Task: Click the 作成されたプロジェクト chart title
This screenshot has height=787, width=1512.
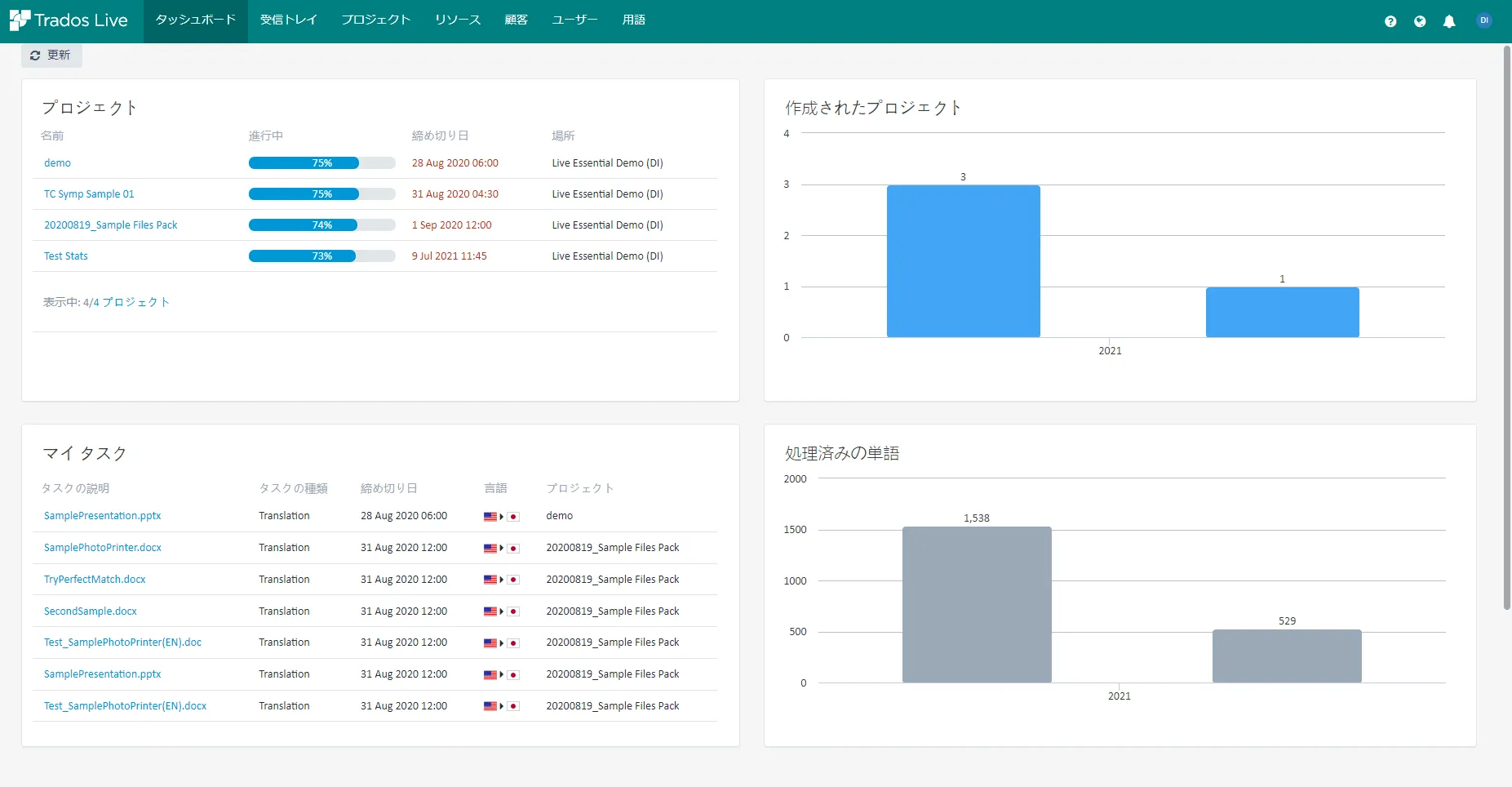Action: pyautogui.click(x=873, y=108)
